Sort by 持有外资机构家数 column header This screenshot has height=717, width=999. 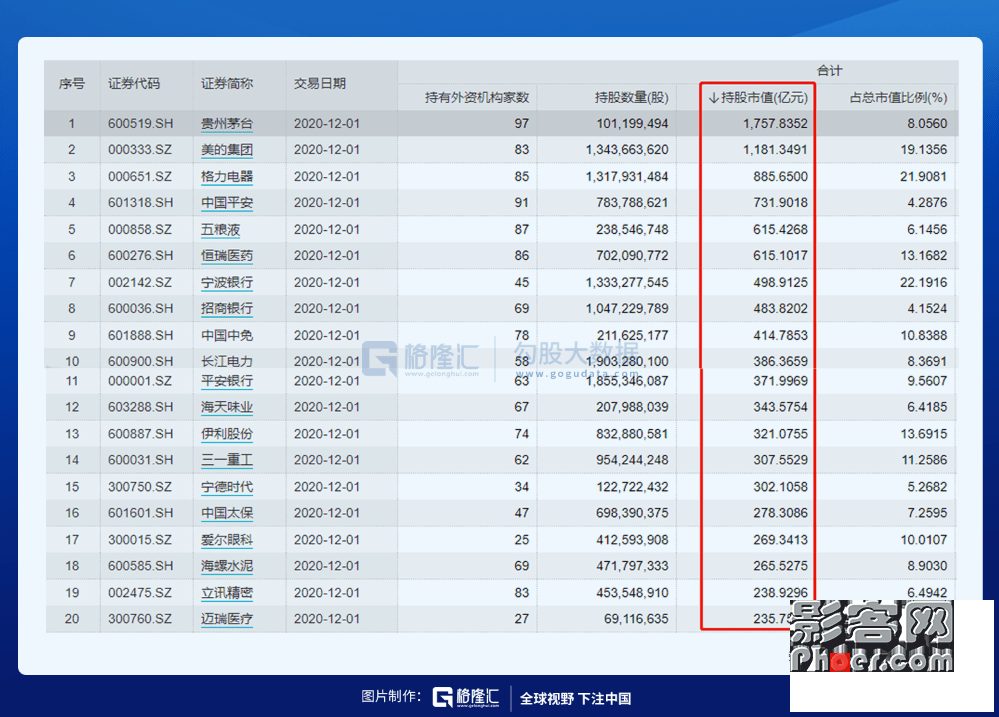[477, 98]
